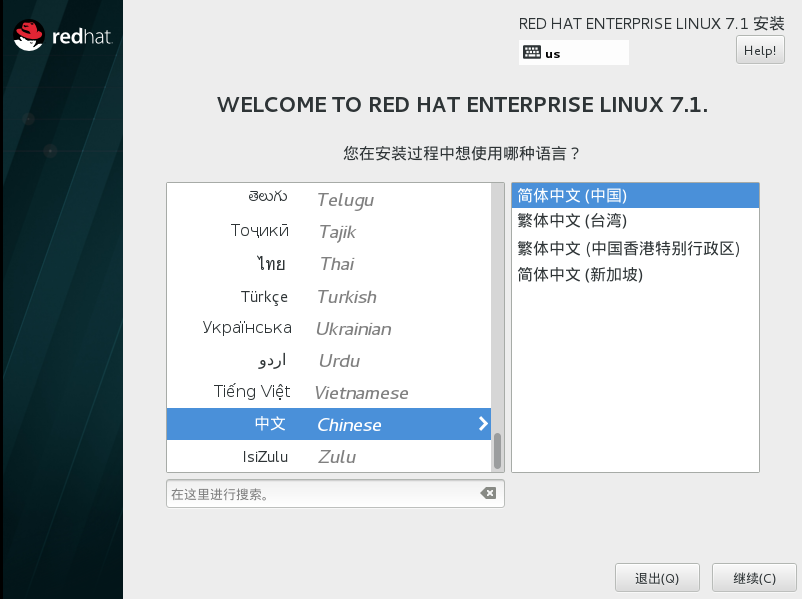The width and height of the screenshot is (802, 599).
Task: Click the keyboard layout icon
Action: (x=531, y=53)
